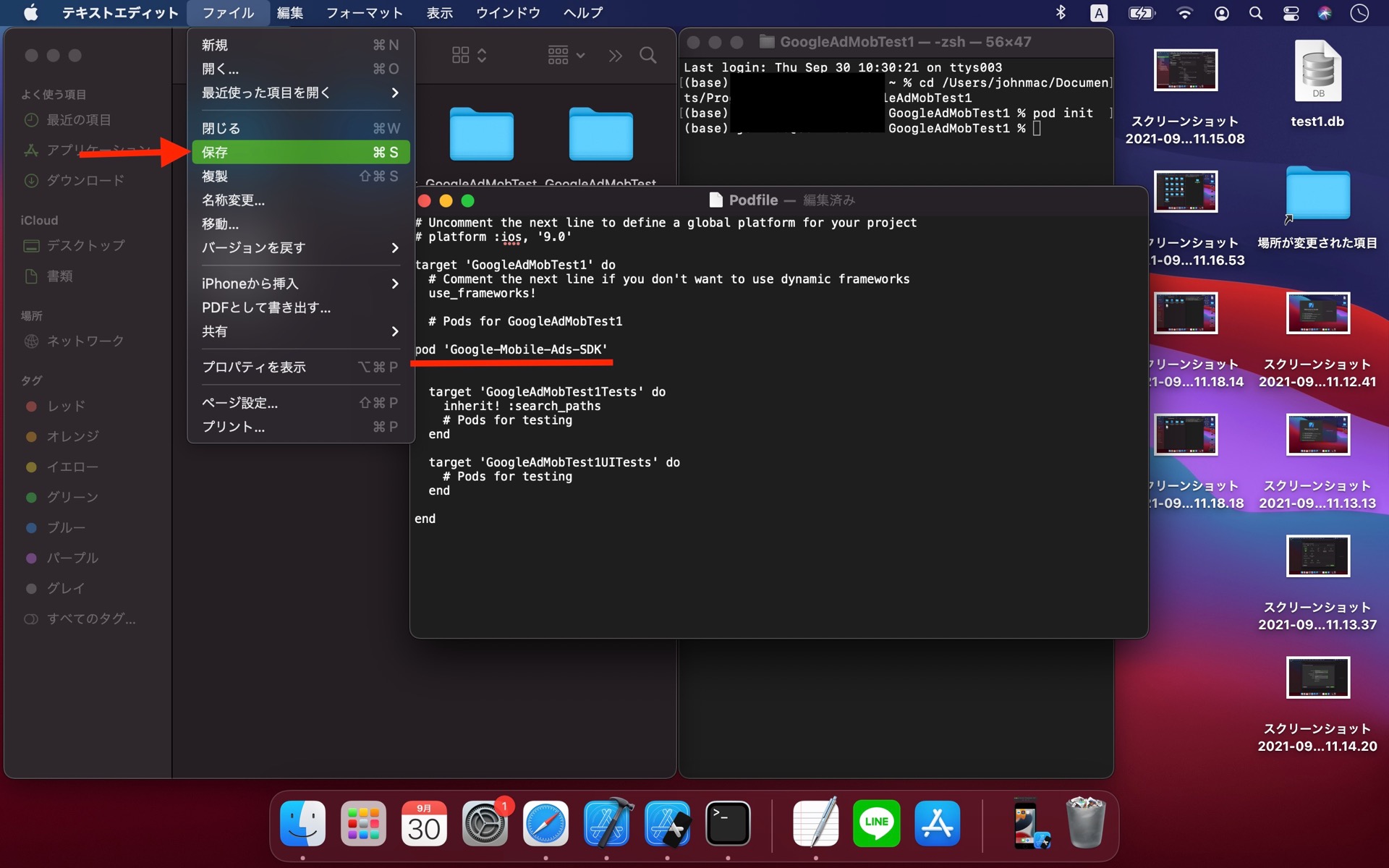
Task: Open the Trash in the Dock
Action: click(x=1085, y=823)
